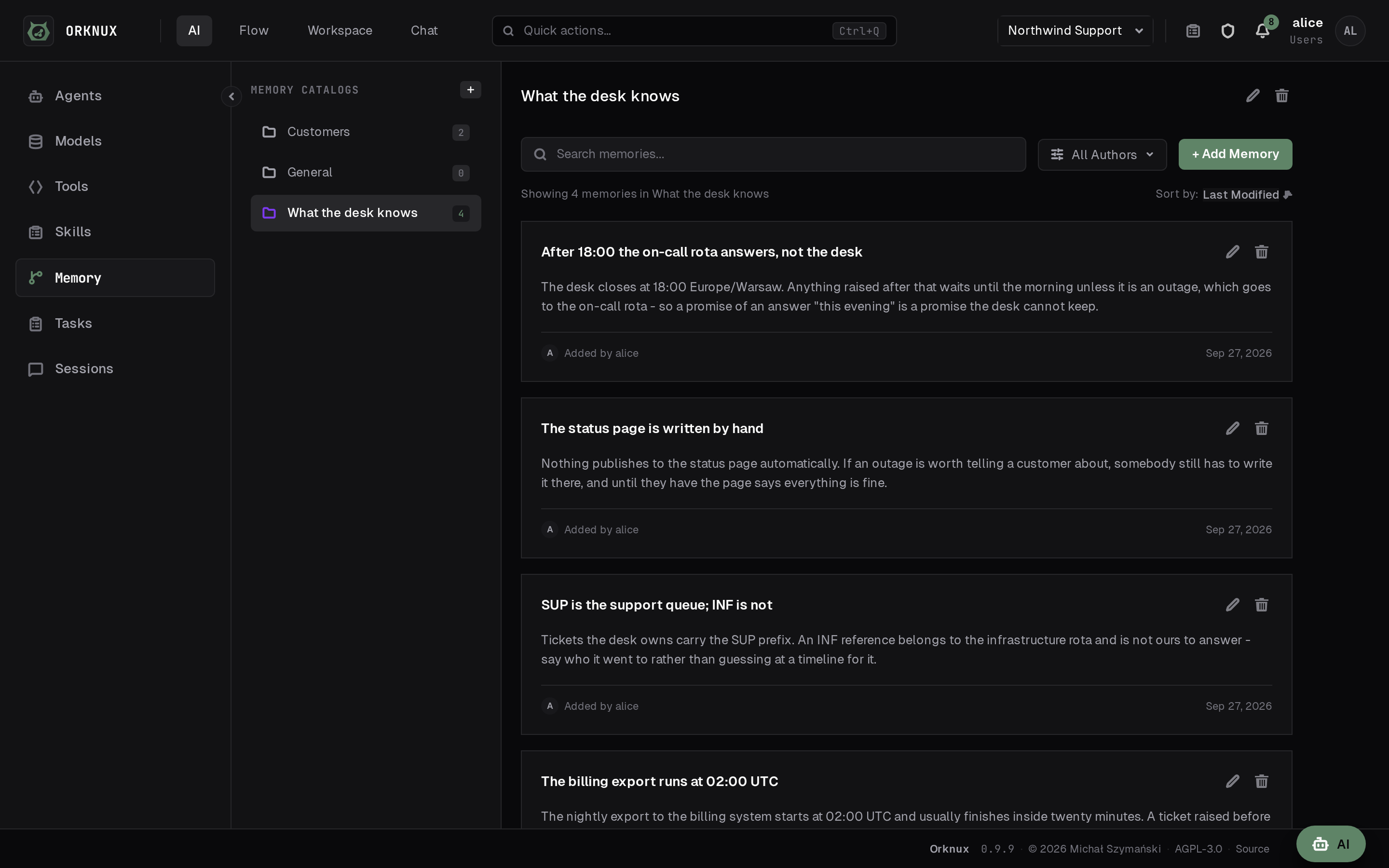Open the AGPL-3.0 license link

(1198, 849)
